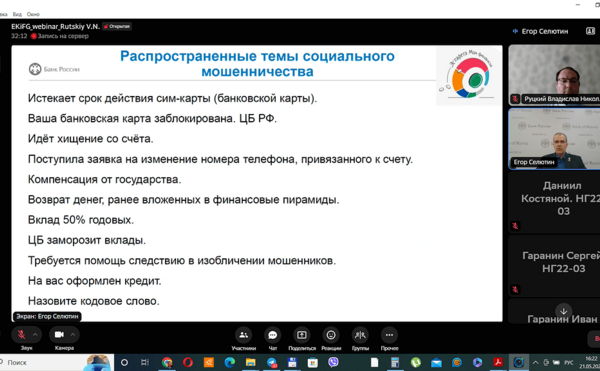
Task: Click the РУС language indicator
Action: (569, 362)
